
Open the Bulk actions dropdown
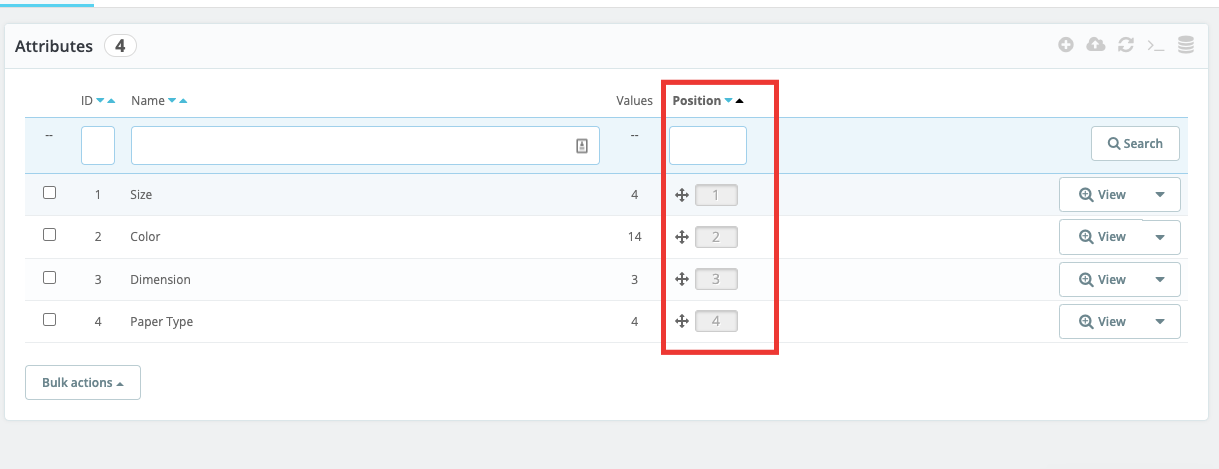click(x=83, y=382)
